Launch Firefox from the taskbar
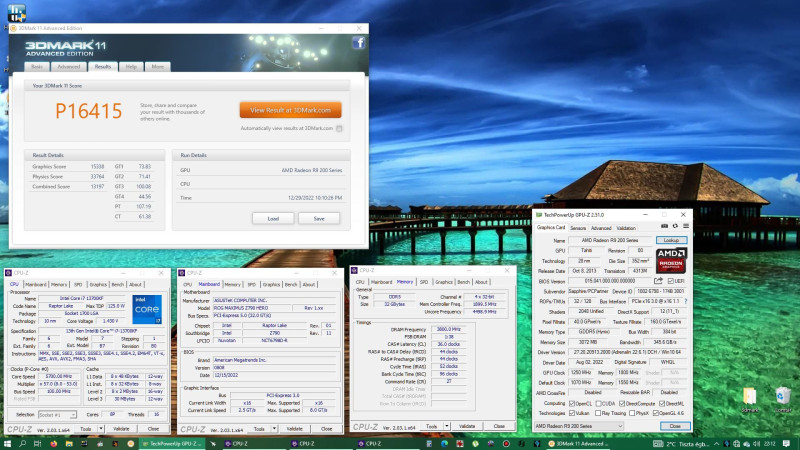This screenshot has height=450, width=800. (53, 444)
